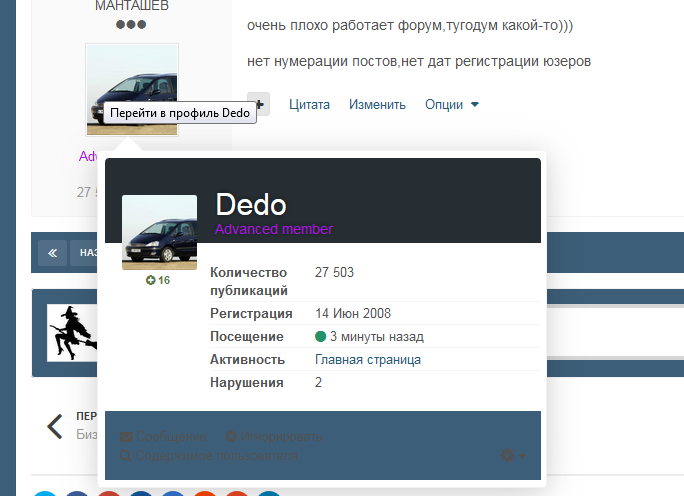Image resolution: width=684 pixels, height=496 pixels.
Task: Click the green +16 reputation badge
Action: (158, 280)
